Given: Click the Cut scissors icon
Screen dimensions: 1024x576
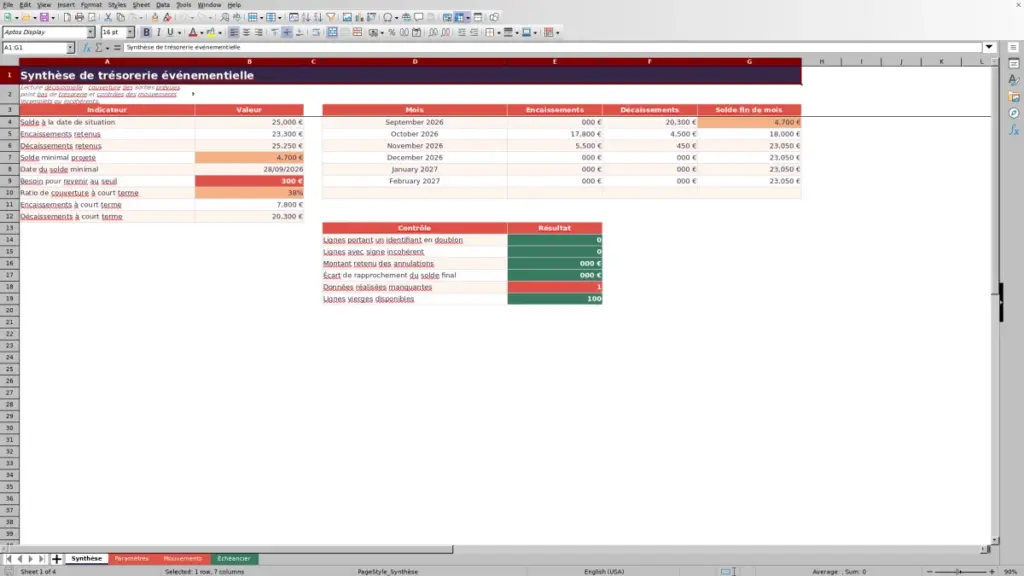Looking at the screenshot, I should 108,17.
